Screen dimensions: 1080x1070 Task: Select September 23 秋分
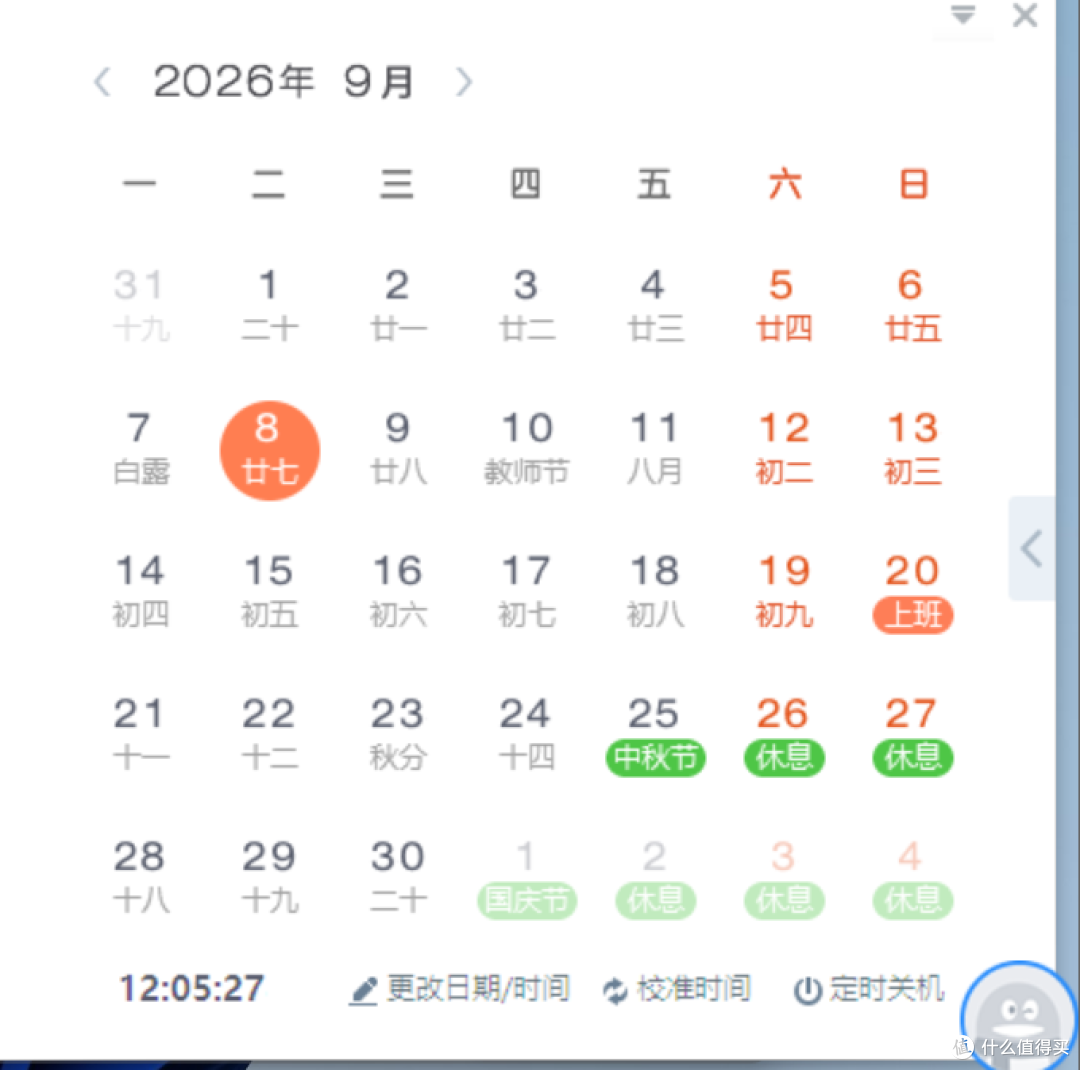398,734
